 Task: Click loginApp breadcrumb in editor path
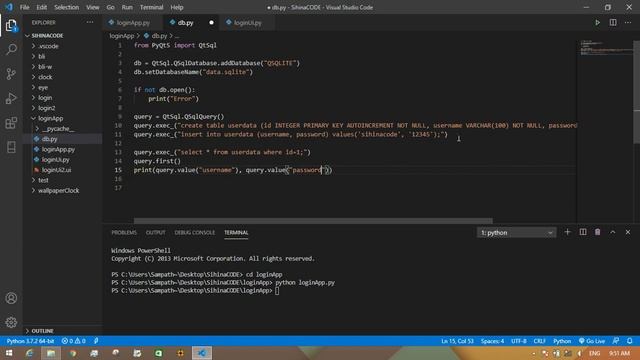click(x=122, y=36)
